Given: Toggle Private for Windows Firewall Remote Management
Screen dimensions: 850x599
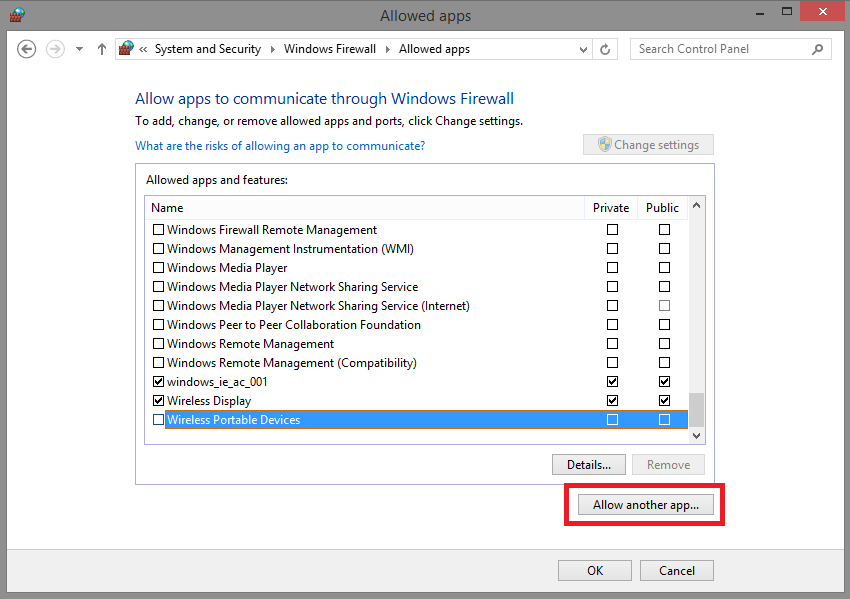Looking at the screenshot, I should (x=613, y=230).
